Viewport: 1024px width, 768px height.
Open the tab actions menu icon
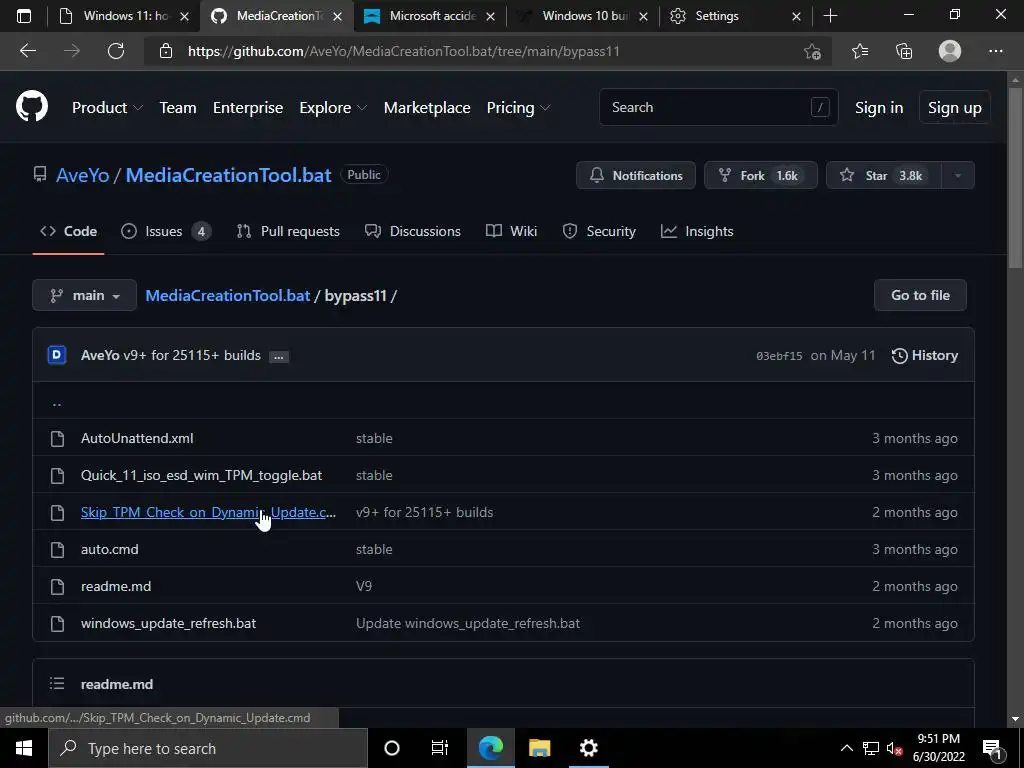24,16
